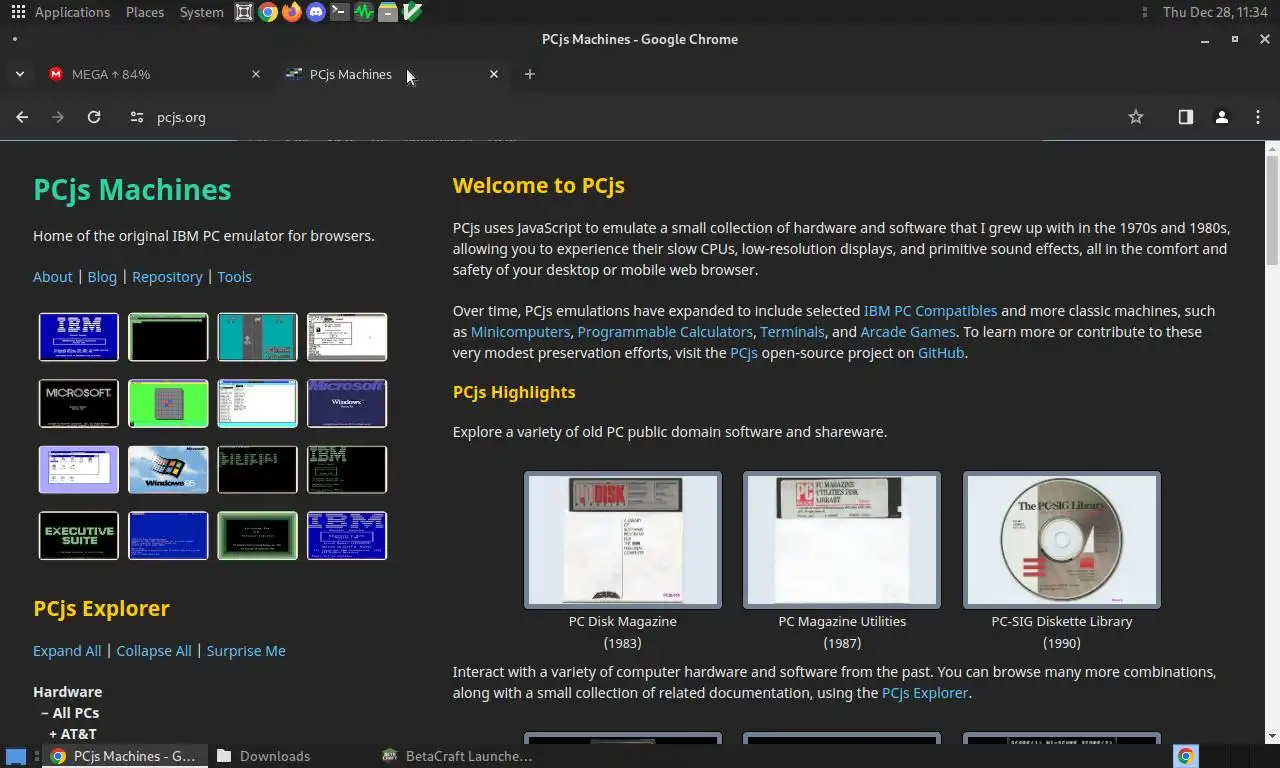This screenshot has height=768, width=1280.
Task: Open the PC Disk Magazine thumbnail
Action: tap(623, 540)
